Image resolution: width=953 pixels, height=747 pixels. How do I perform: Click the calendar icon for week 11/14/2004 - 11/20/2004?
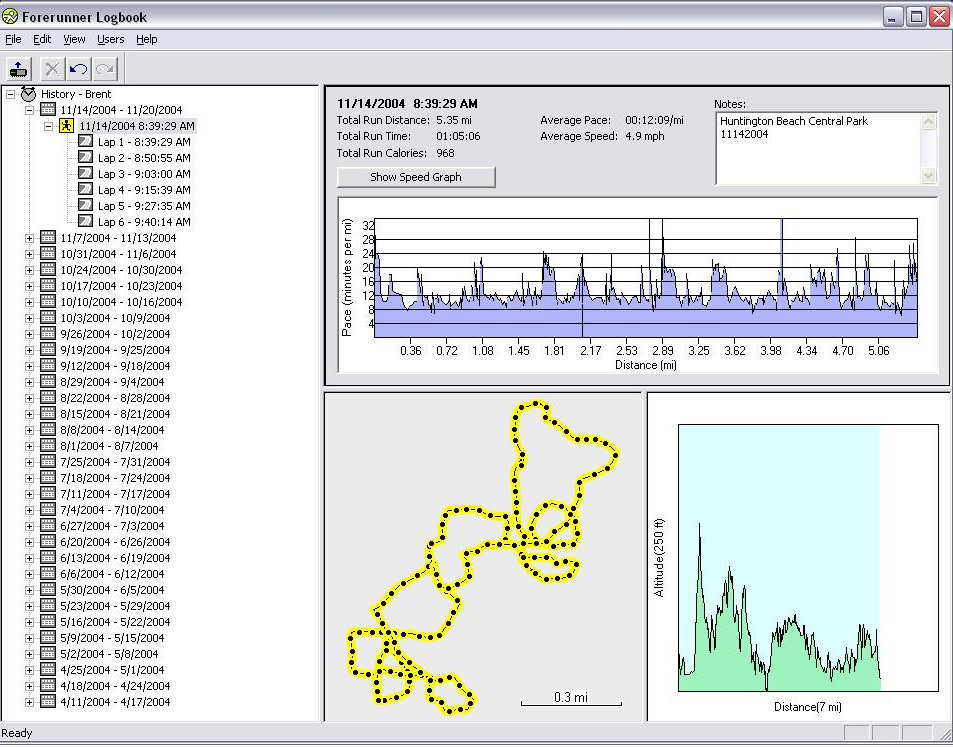click(x=47, y=109)
